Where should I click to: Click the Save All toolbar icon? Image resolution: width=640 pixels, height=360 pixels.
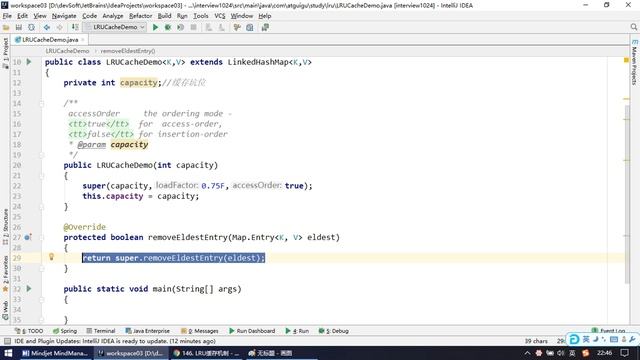(x=19, y=27)
